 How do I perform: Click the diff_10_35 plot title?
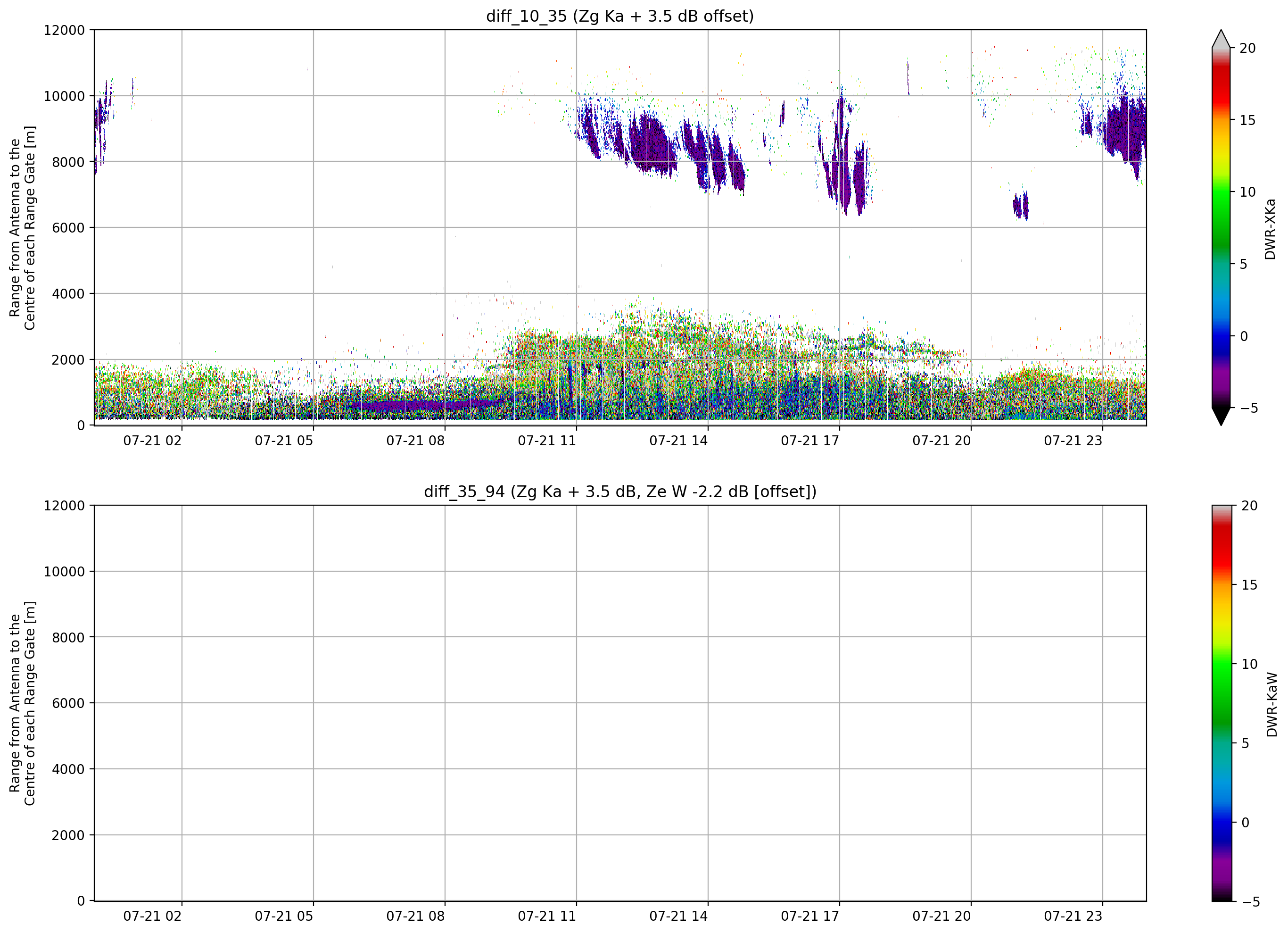coord(619,16)
